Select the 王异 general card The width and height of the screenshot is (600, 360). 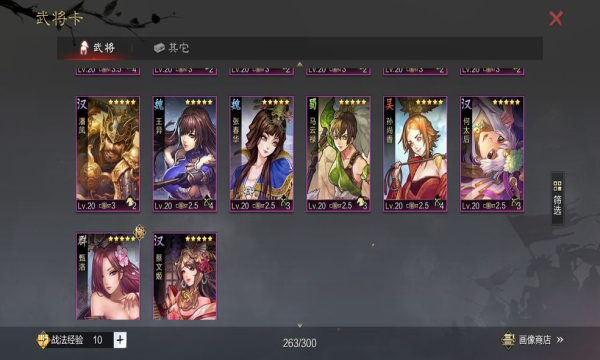185,154
